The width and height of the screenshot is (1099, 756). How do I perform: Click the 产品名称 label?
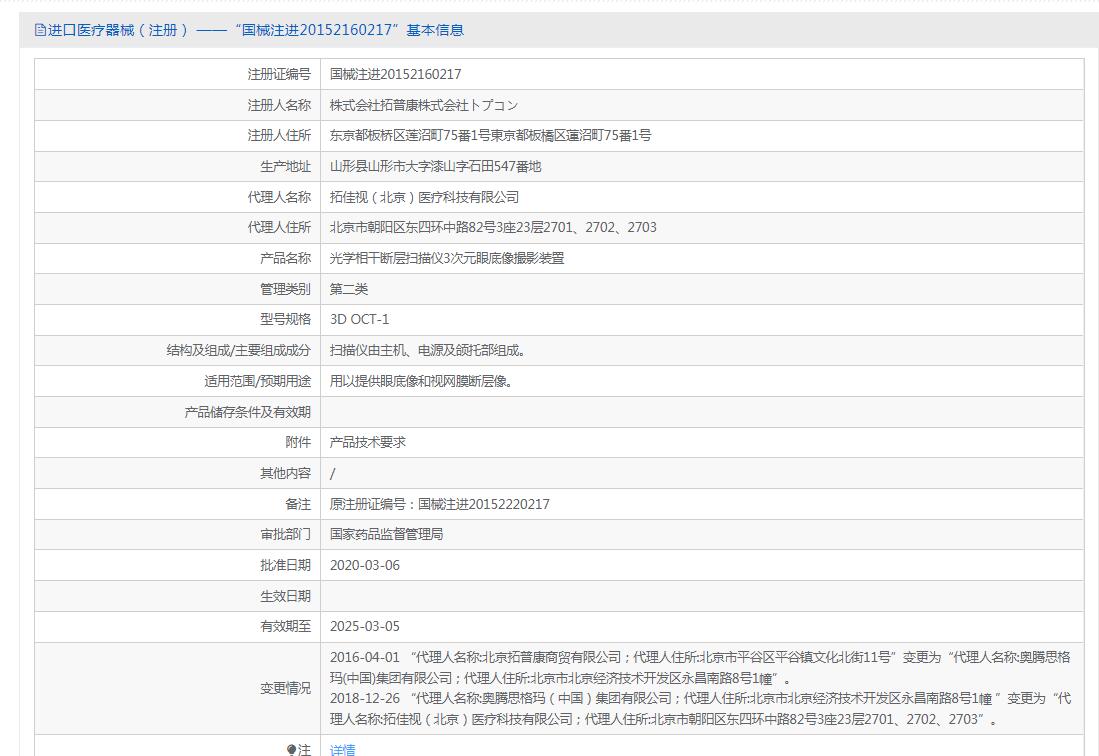point(285,258)
